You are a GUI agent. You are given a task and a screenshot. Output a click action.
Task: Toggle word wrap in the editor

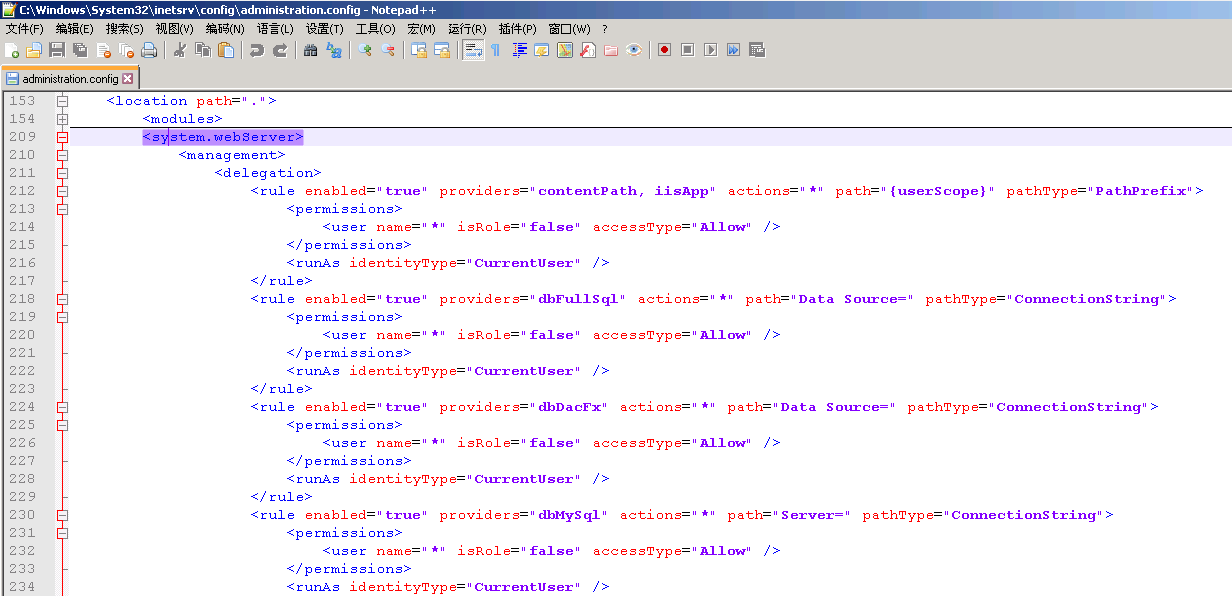pos(473,50)
